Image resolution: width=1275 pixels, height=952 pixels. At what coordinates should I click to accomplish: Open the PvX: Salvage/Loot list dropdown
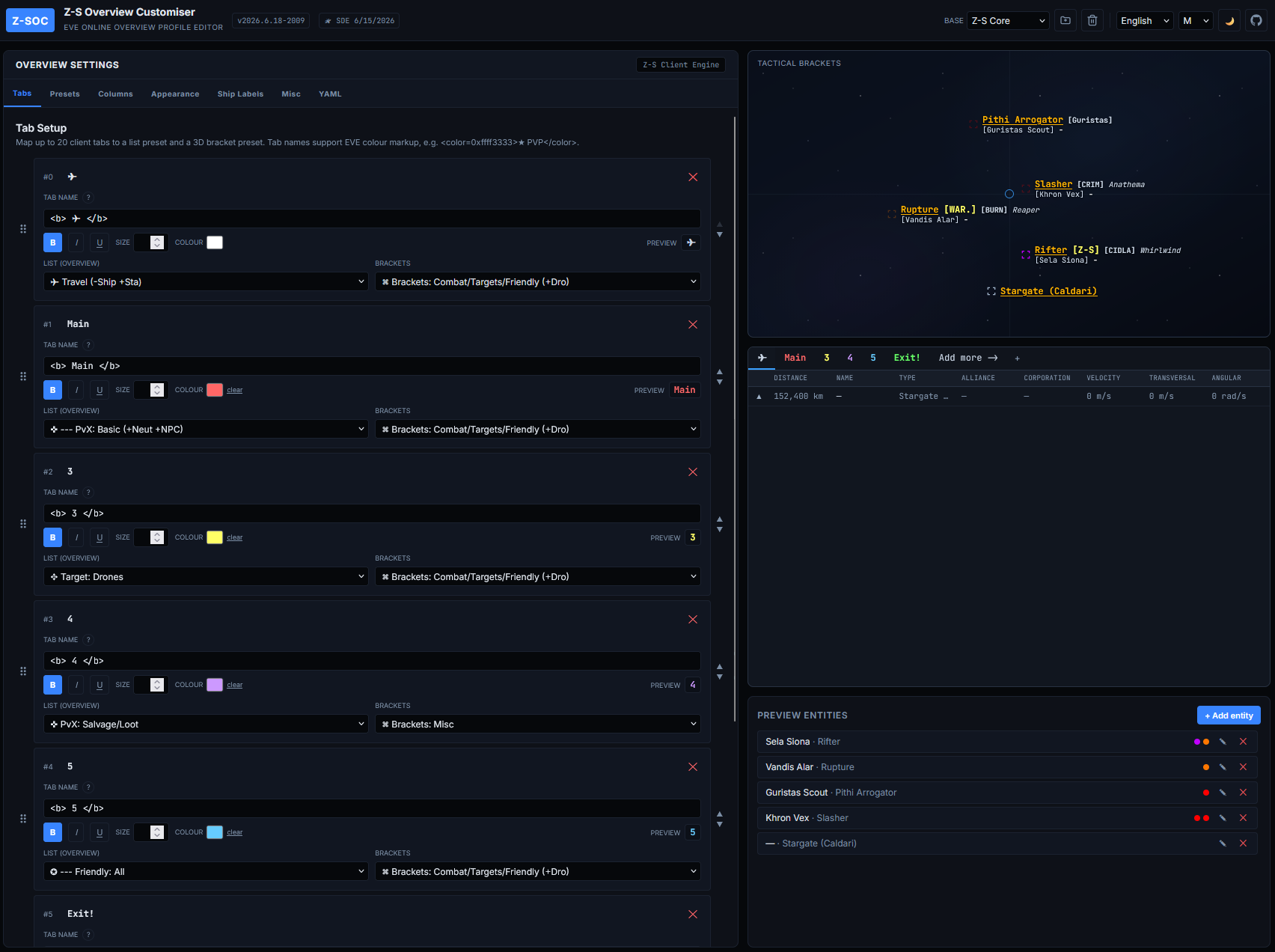pyautogui.click(x=206, y=724)
